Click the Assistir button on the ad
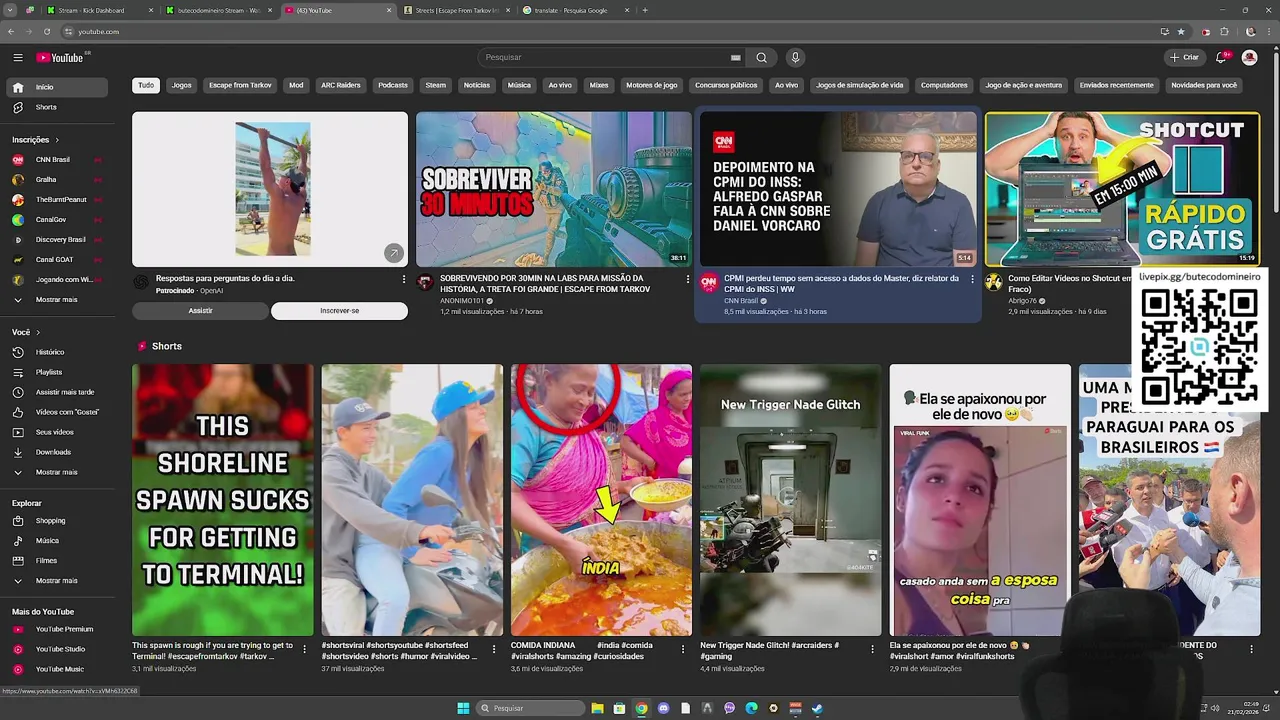The height and width of the screenshot is (720, 1280). tap(200, 311)
